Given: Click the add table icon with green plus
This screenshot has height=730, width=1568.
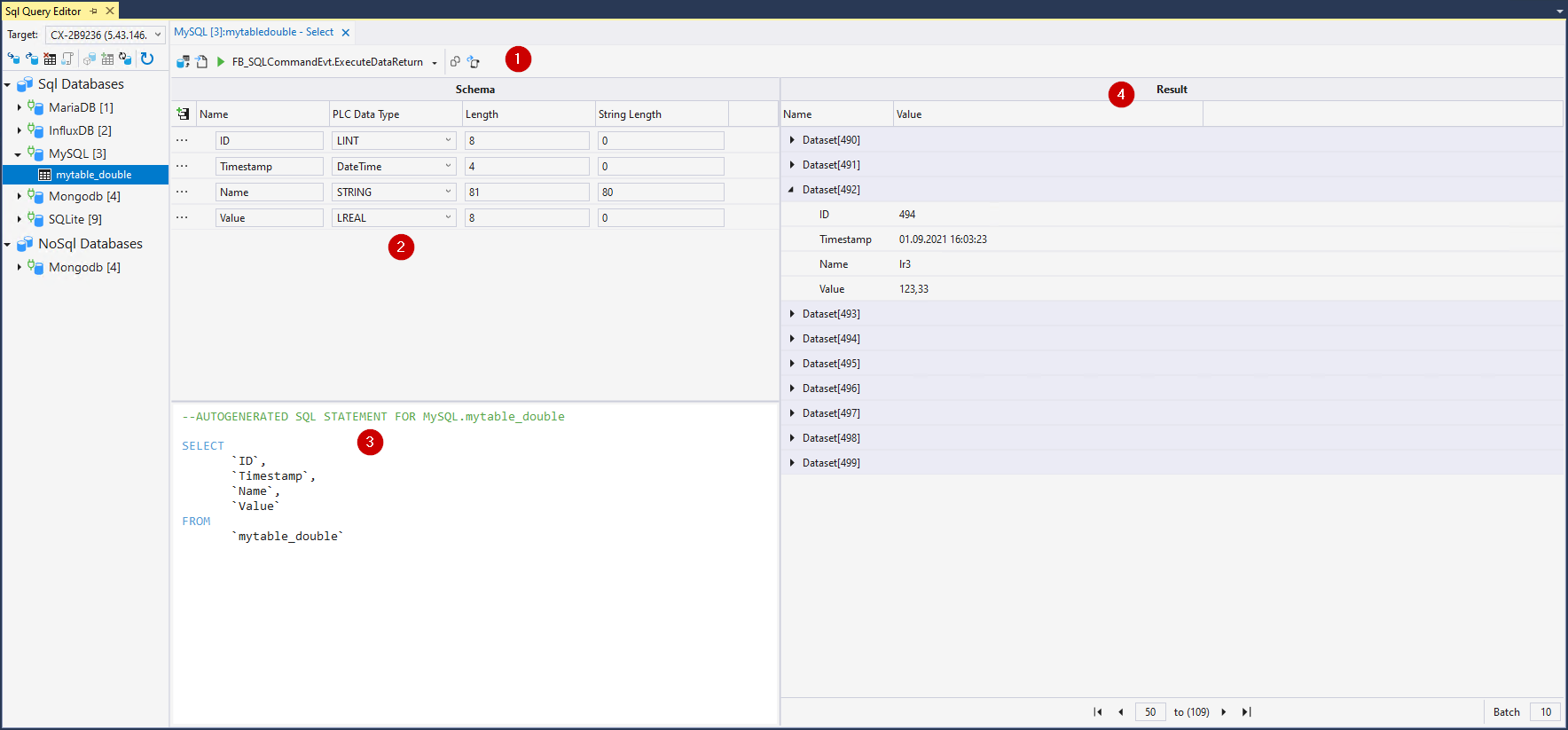Looking at the screenshot, I should (x=107, y=59).
